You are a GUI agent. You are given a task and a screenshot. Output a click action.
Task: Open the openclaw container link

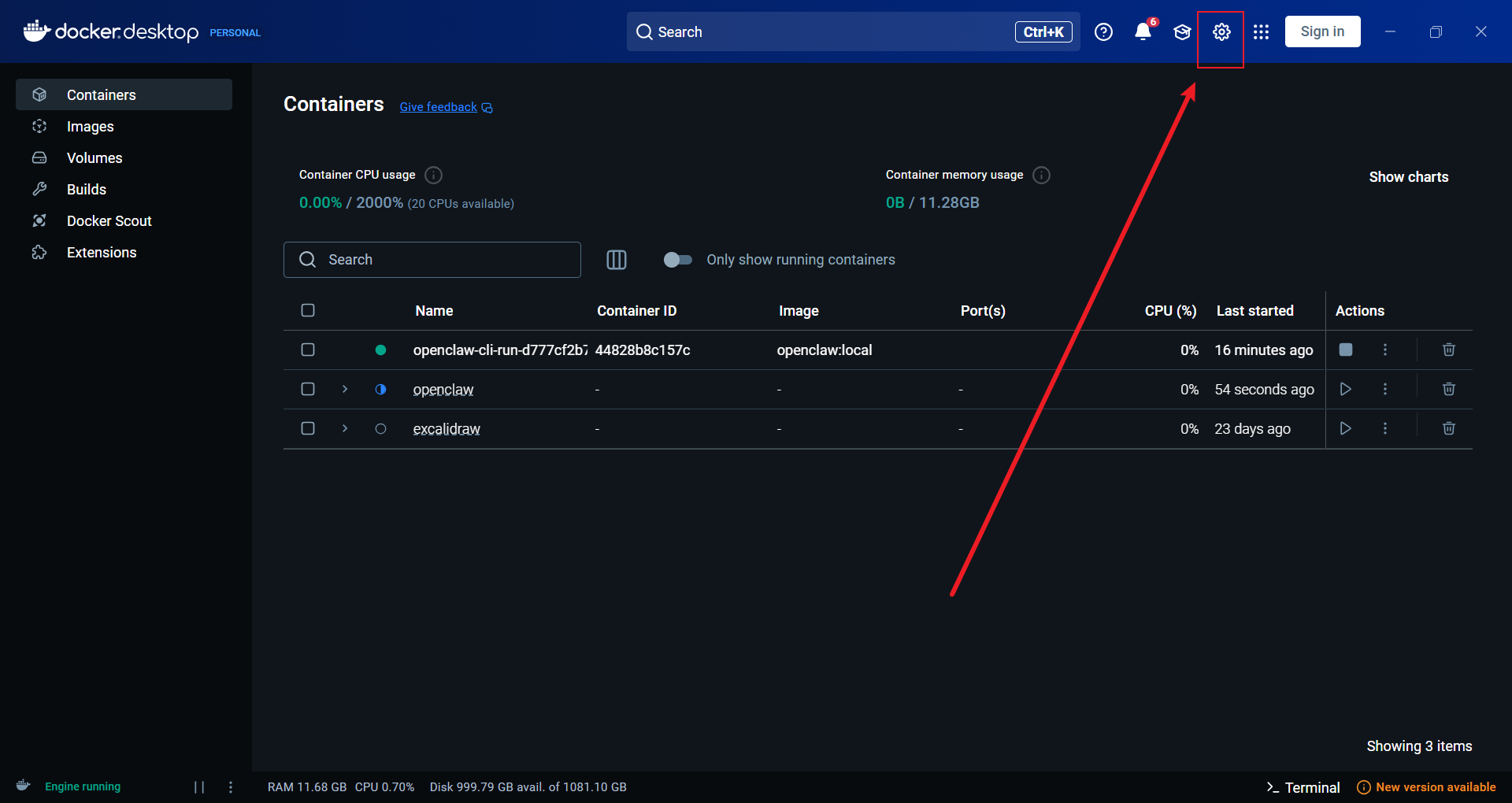click(443, 390)
